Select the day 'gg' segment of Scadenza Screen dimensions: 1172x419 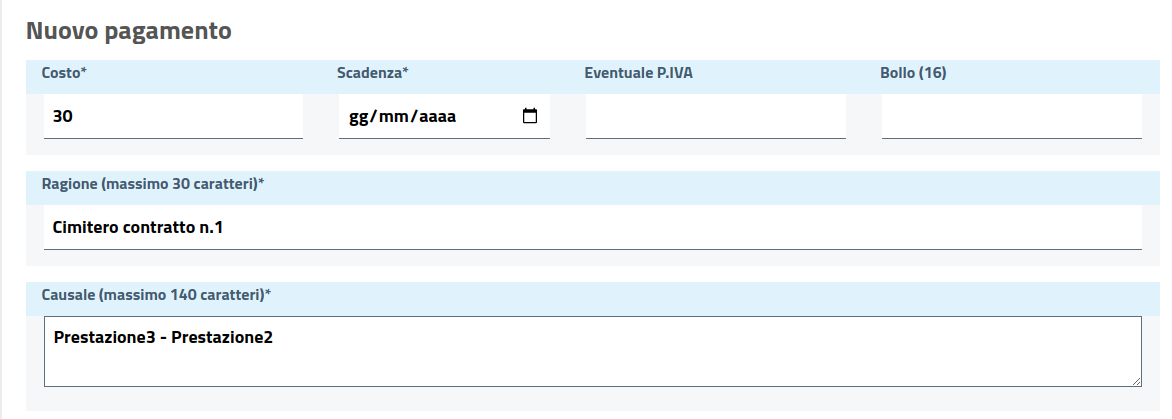[x=359, y=116]
